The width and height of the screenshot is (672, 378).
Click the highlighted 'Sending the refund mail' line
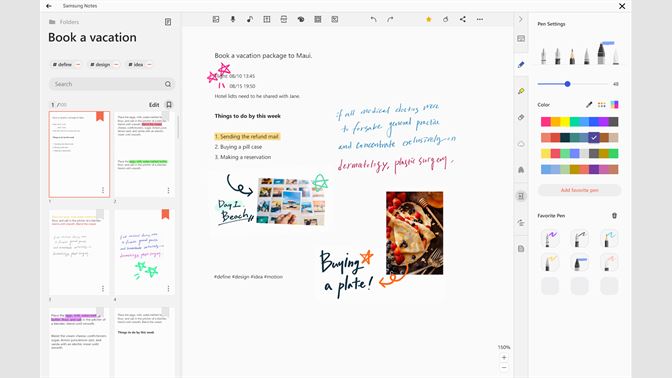(247, 136)
